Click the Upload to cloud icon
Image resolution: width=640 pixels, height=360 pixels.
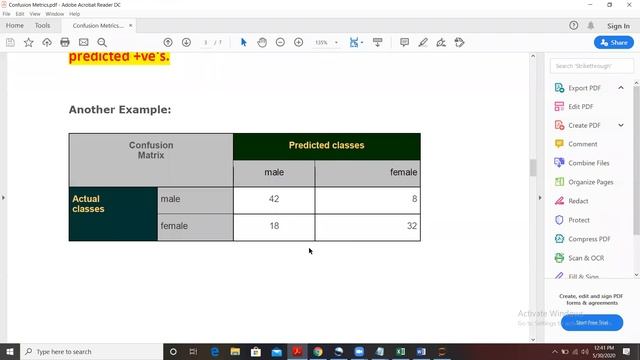pos(47,42)
